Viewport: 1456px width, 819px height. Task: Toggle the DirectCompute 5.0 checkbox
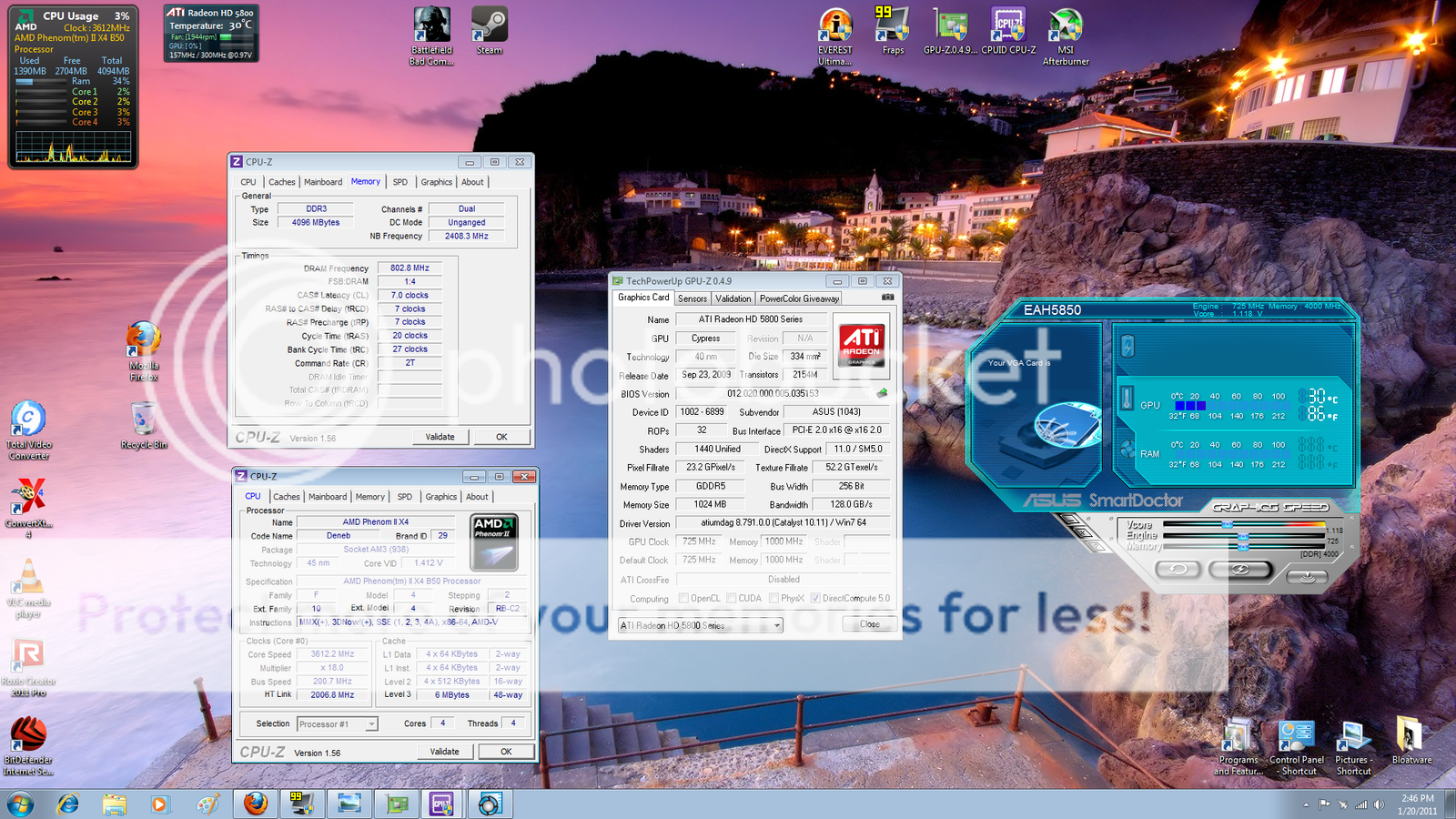(815, 599)
